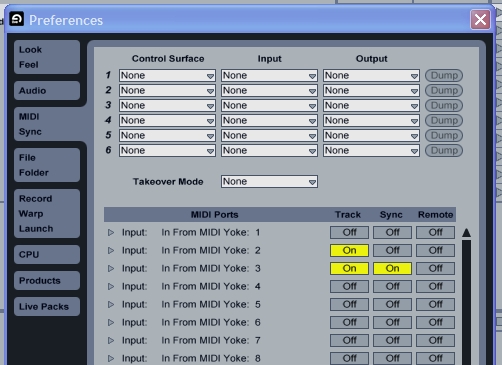Switch to the Products tab

tap(47, 280)
